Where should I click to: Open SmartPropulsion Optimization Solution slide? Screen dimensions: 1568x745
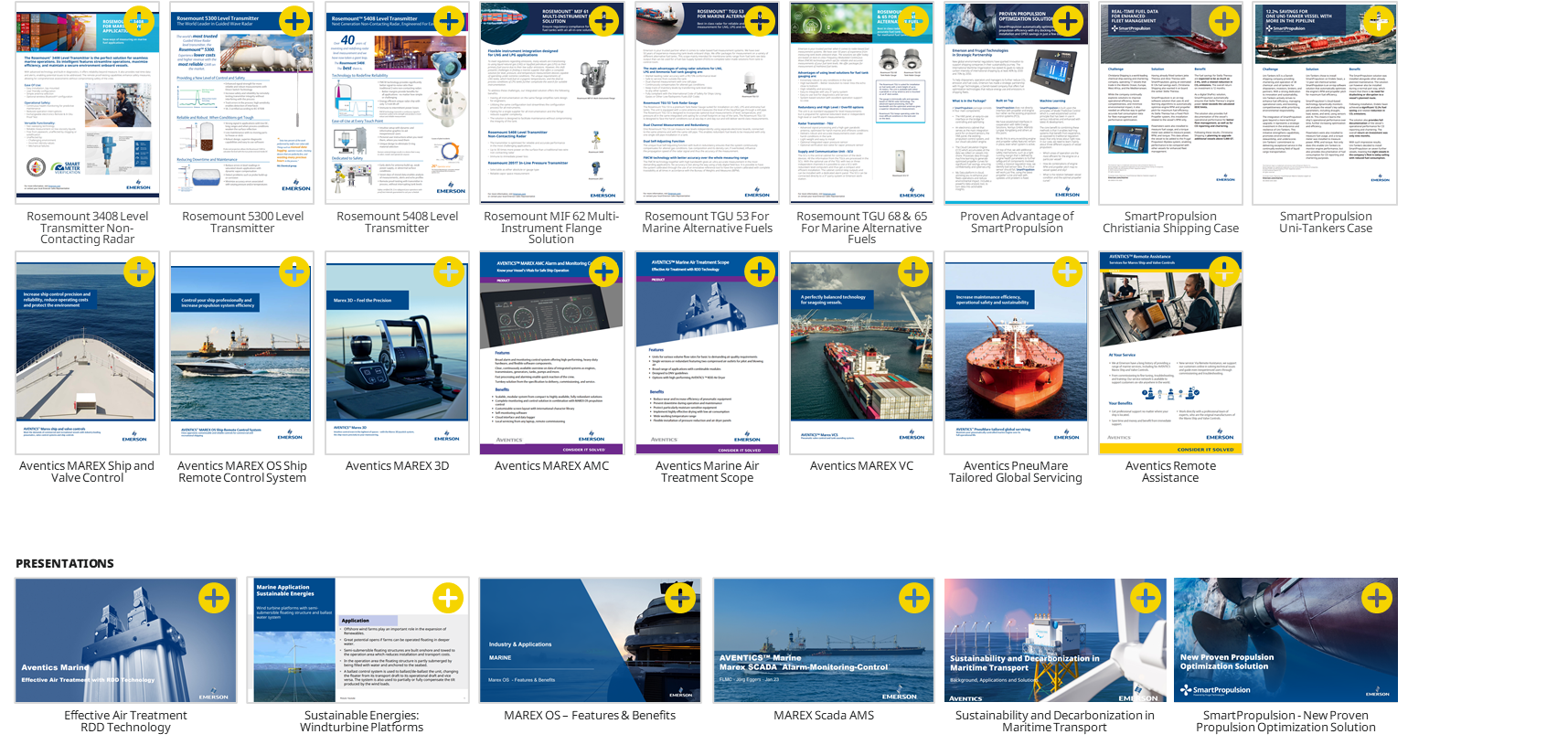(x=1286, y=640)
